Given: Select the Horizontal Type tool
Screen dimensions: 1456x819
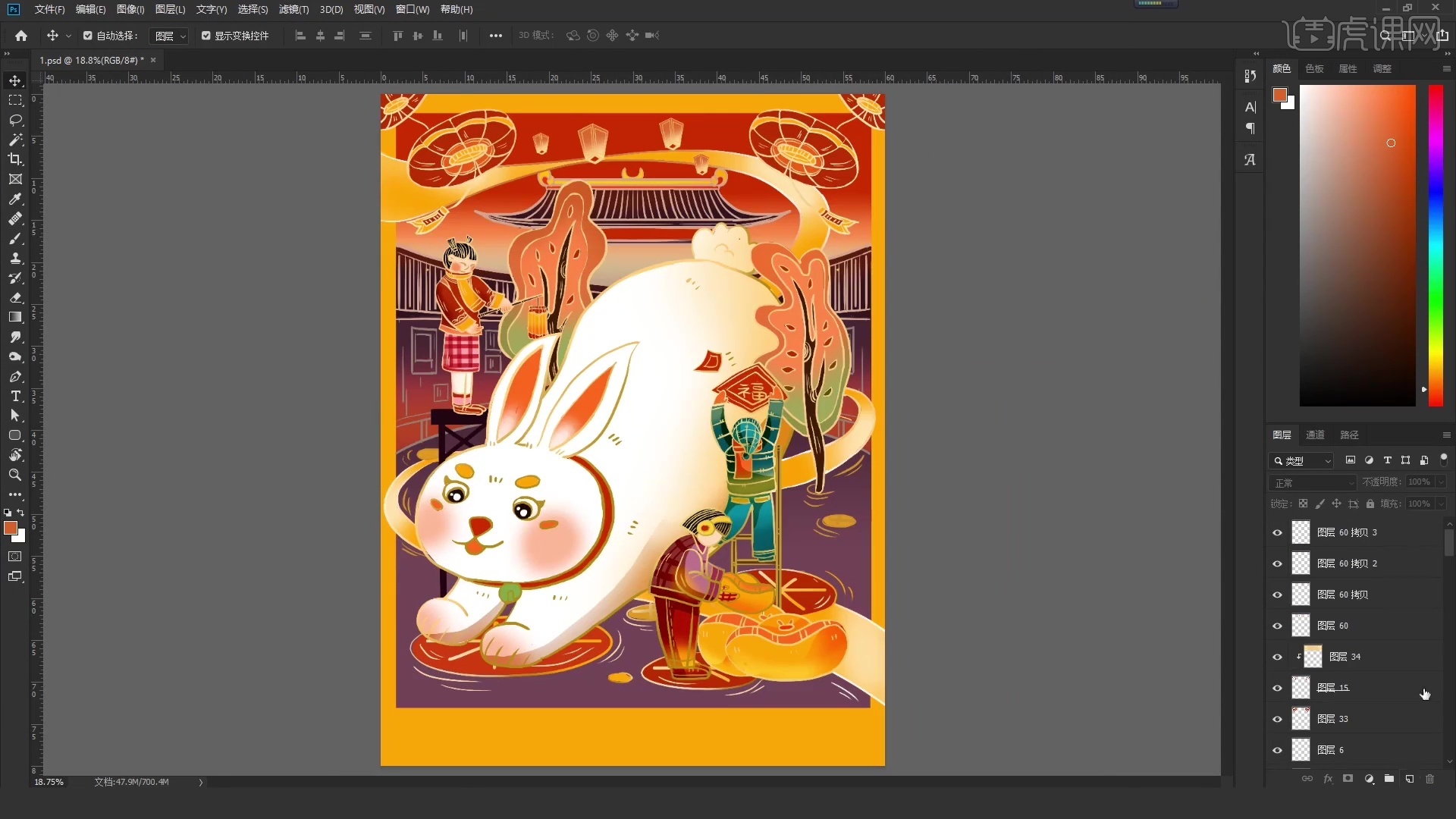Looking at the screenshot, I should (15, 396).
